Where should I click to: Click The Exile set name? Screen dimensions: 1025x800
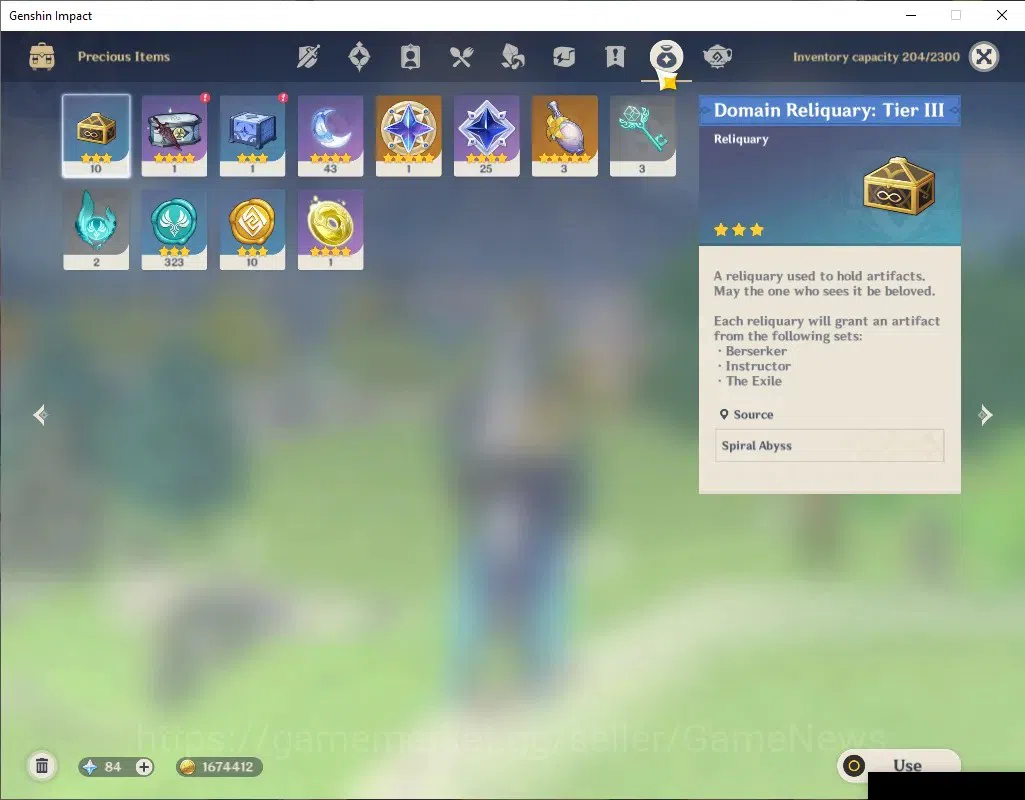[754, 381]
